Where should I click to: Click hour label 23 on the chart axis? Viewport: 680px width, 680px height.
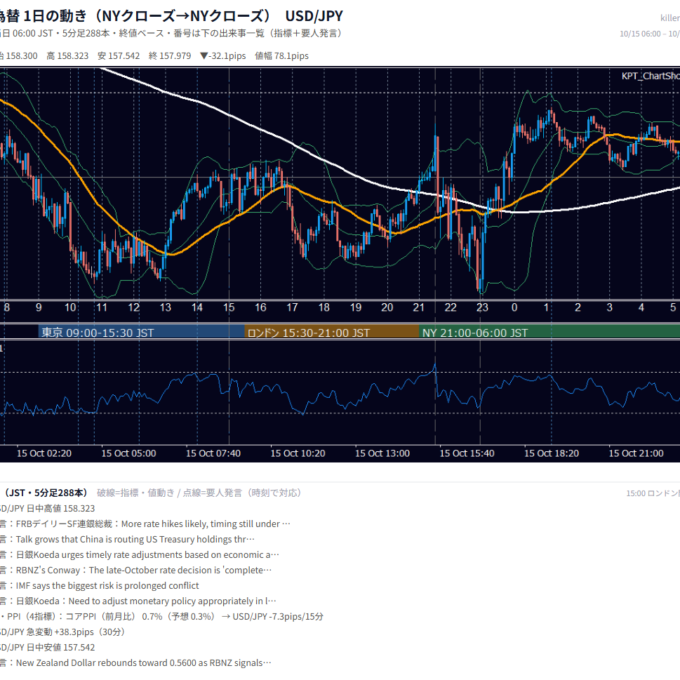tap(482, 307)
